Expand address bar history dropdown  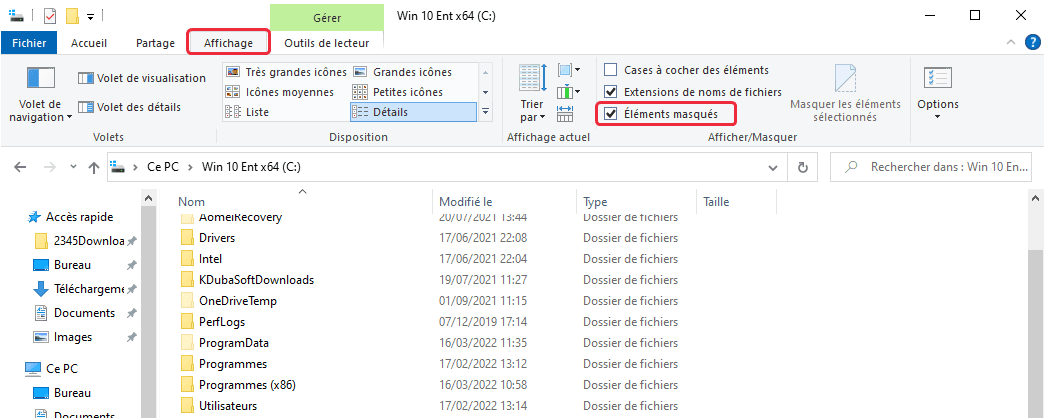[773, 167]
